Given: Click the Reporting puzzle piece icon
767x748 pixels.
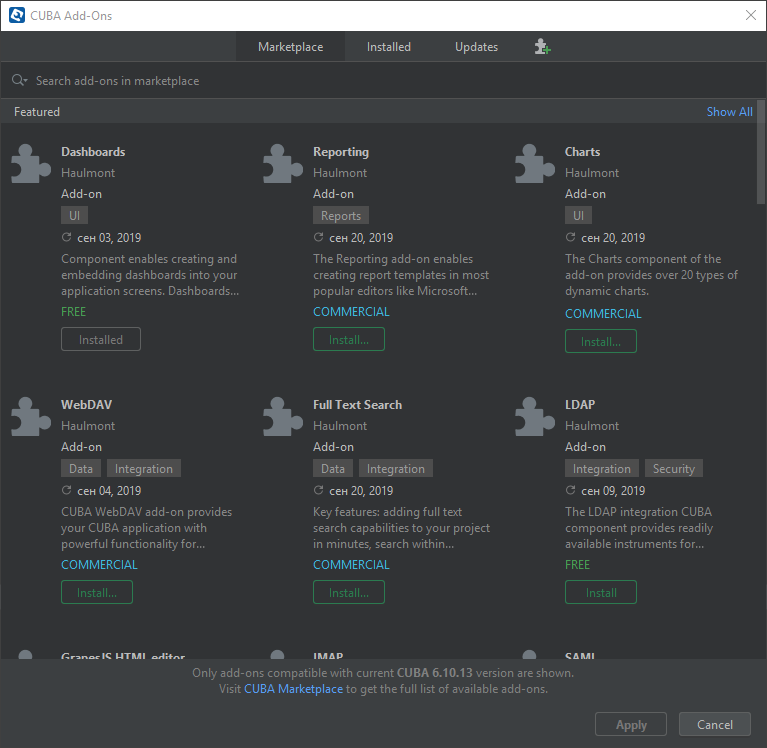Looking at the screenshot, I should [x=283, y=164].
